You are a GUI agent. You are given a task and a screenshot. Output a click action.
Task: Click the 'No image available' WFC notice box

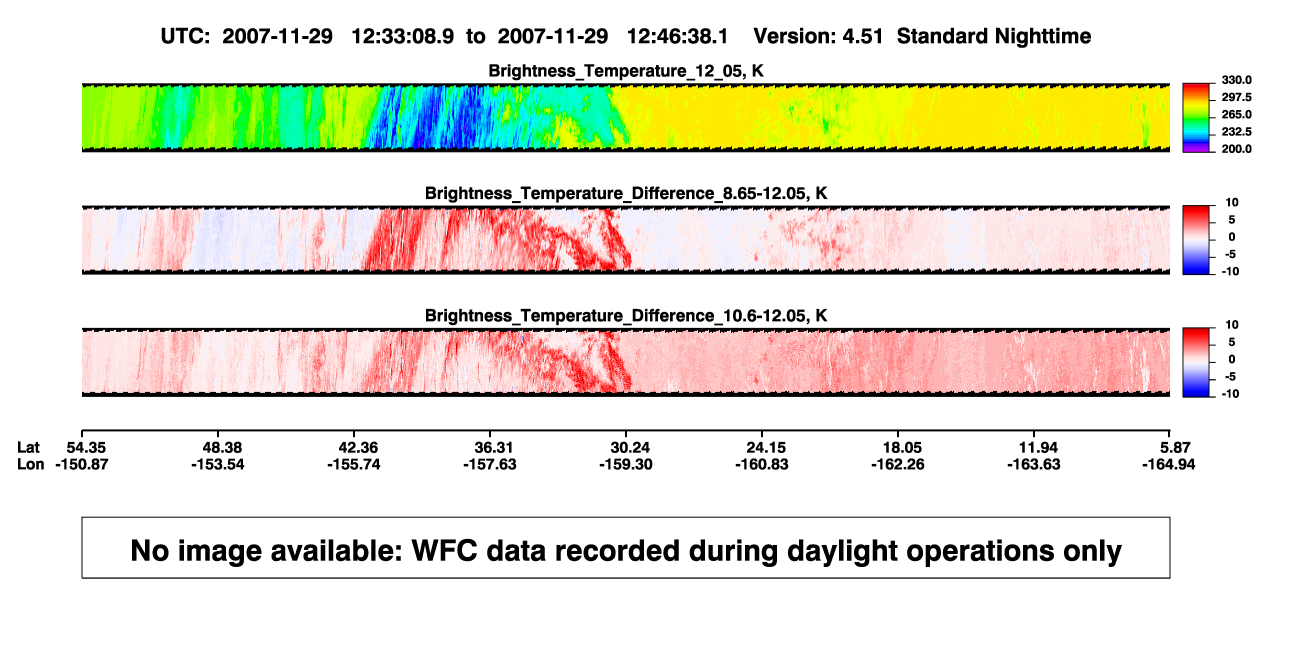(x=626, y=548)
